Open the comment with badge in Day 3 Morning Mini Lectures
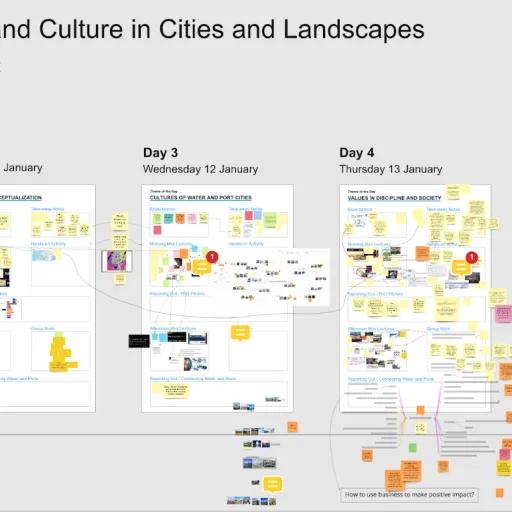 pos(201,267)
